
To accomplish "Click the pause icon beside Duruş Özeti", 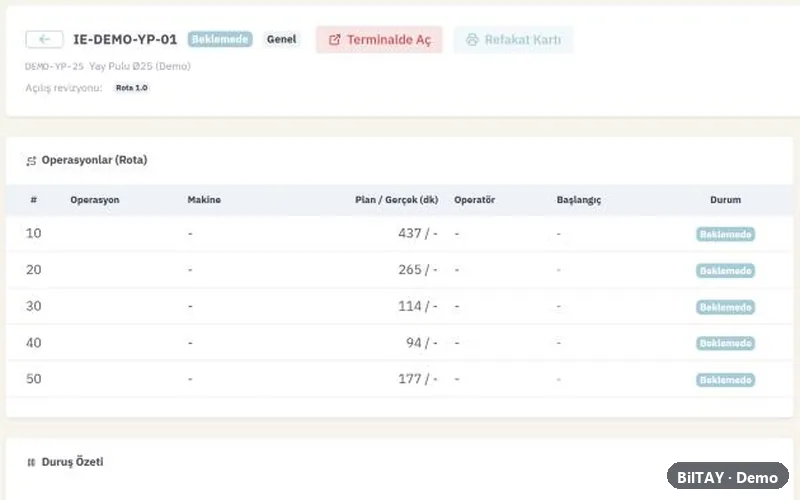I will coord(31,462).
